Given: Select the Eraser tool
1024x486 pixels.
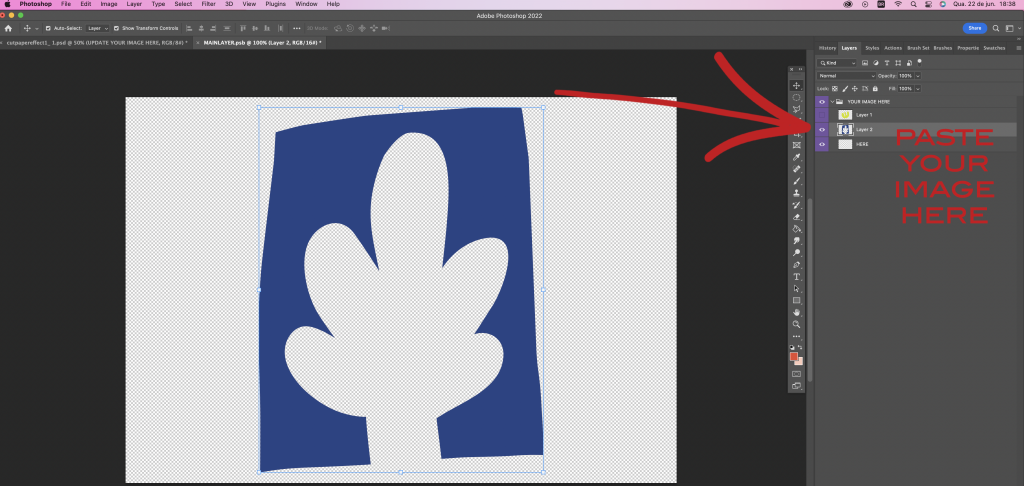Looking at the screenshot, I should coord(796,217).
